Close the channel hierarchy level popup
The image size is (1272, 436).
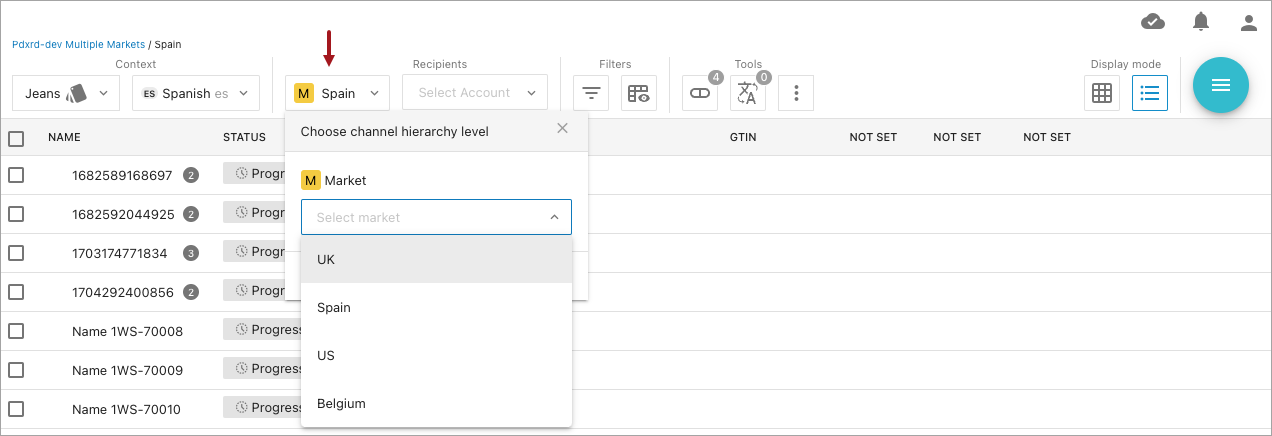[562, 128]
